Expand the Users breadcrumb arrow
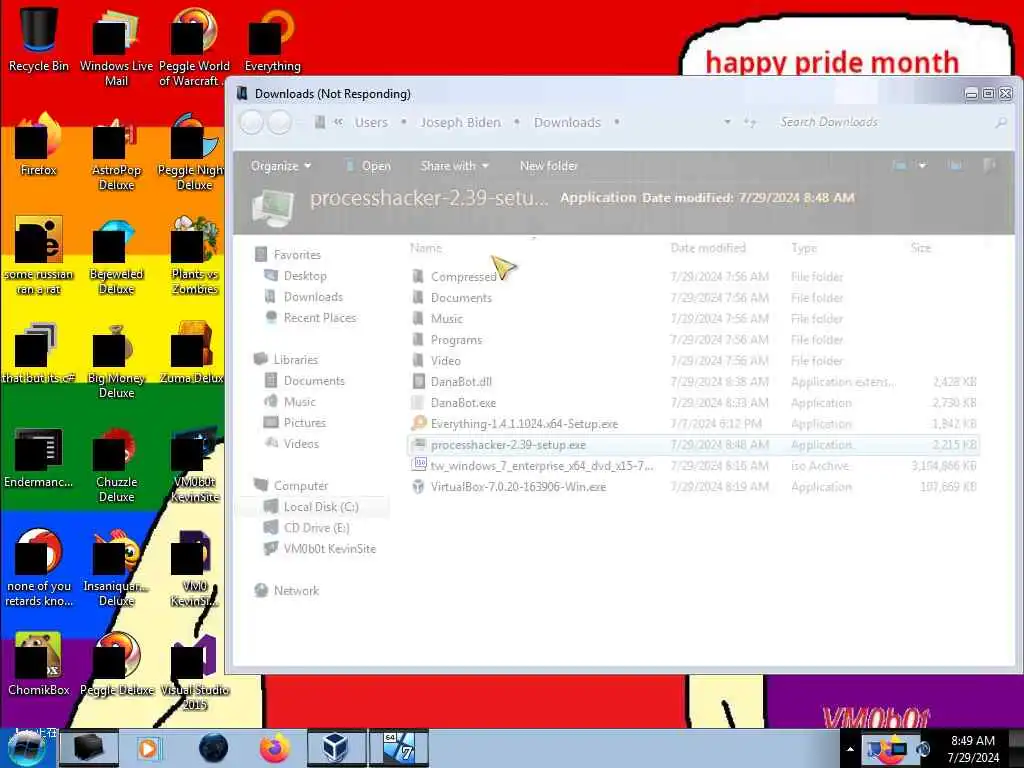 tap(404, 122)
